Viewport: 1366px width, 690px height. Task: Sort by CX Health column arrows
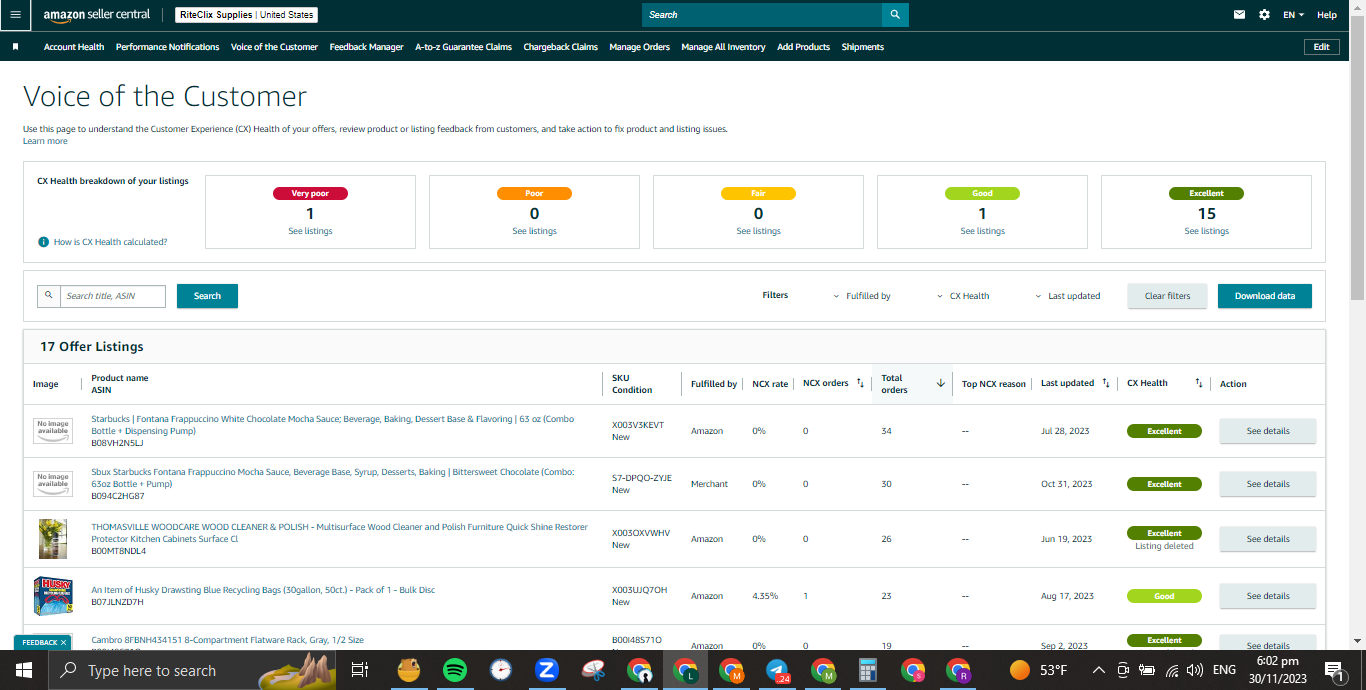[1199, 383]
